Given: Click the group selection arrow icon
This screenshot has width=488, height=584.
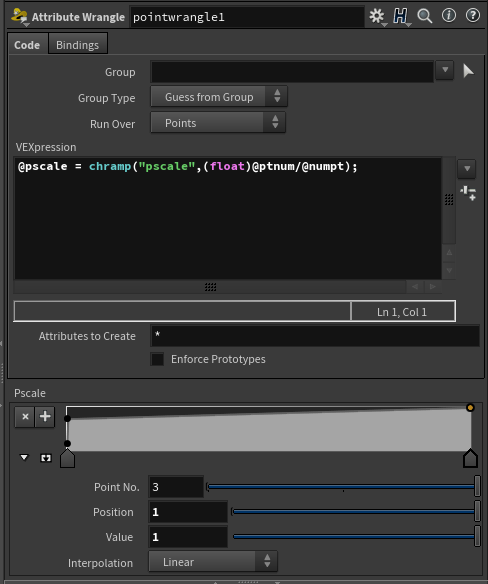Looking at the screenshot, I should pos(468,71).
